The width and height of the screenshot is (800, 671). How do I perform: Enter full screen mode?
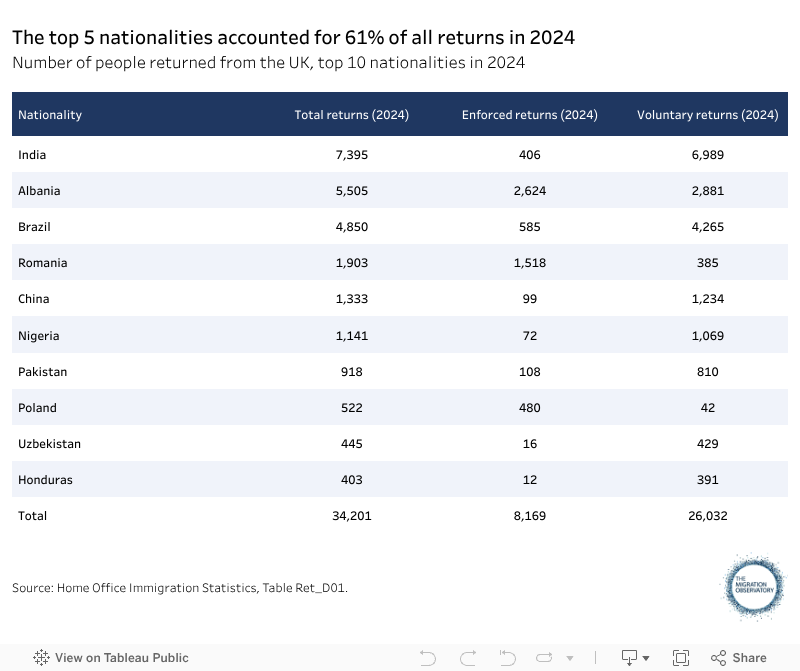tap(681, 657)
